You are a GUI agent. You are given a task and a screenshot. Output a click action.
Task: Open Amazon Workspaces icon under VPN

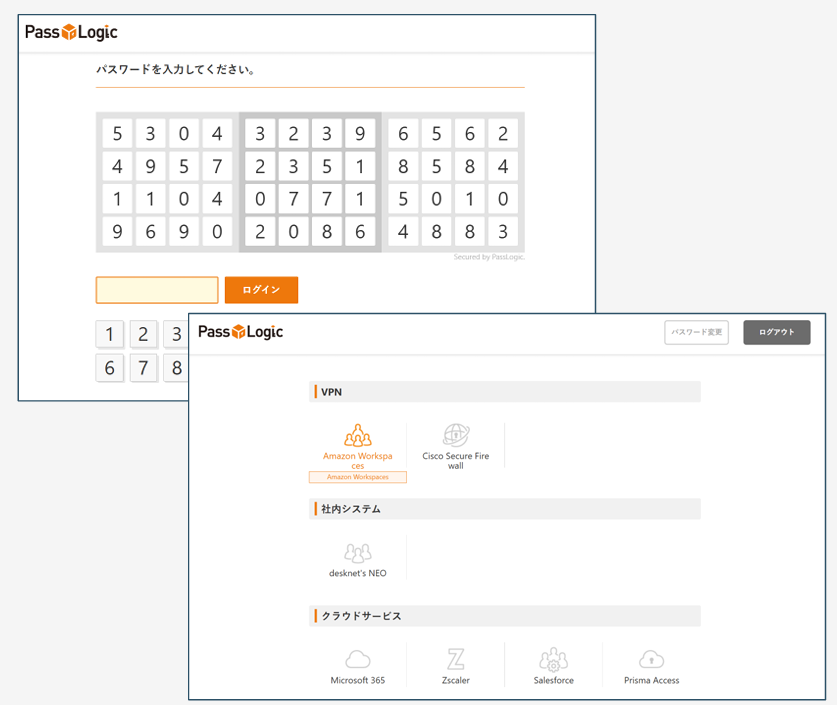(358, 435)
